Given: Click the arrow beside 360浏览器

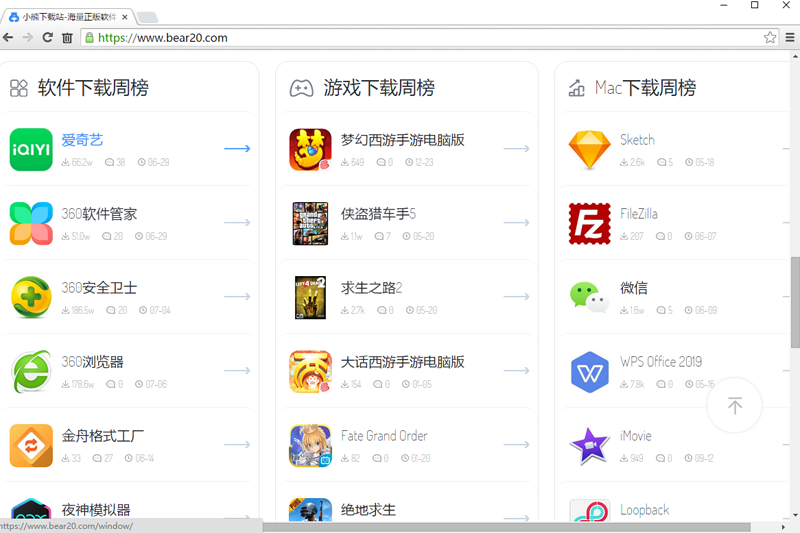Looking at the screenshot, I should click(x=237, y=370).
